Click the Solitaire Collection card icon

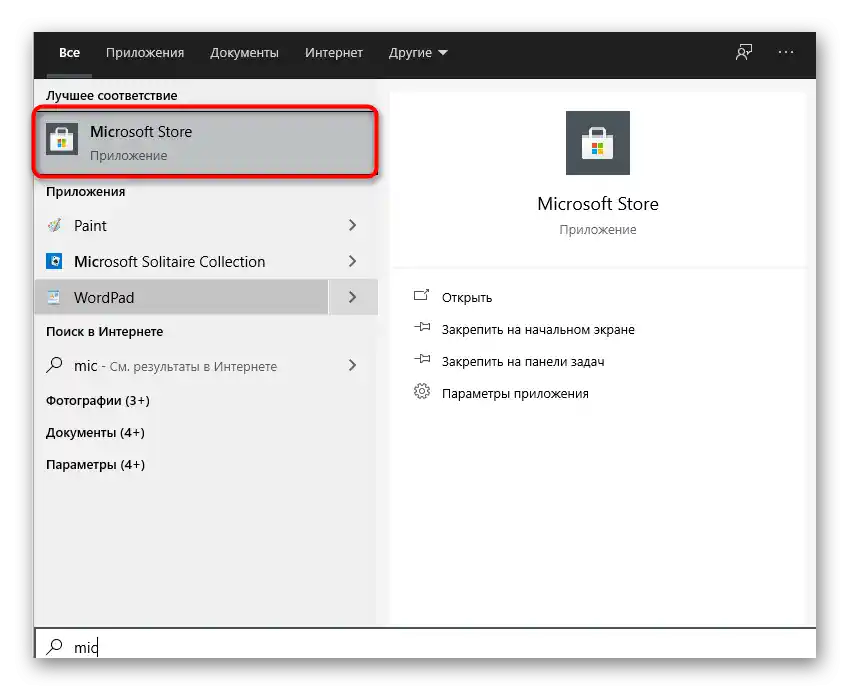click(x=54, y=261)
